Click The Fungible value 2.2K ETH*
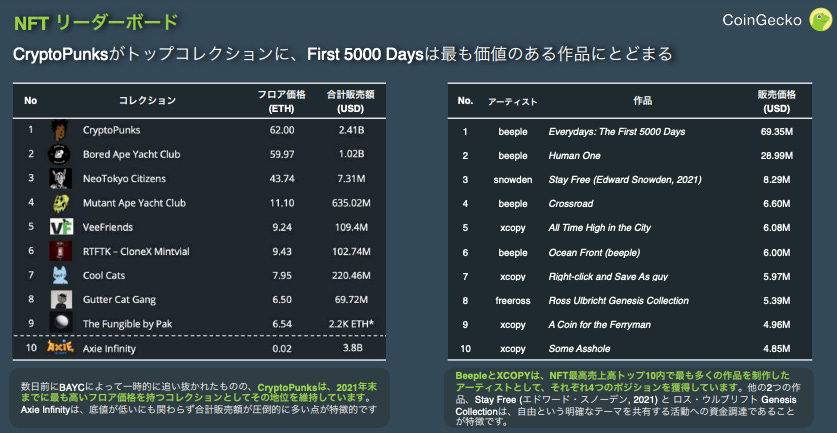The height and width of the screenshot is (433, 837). point(349,324)
